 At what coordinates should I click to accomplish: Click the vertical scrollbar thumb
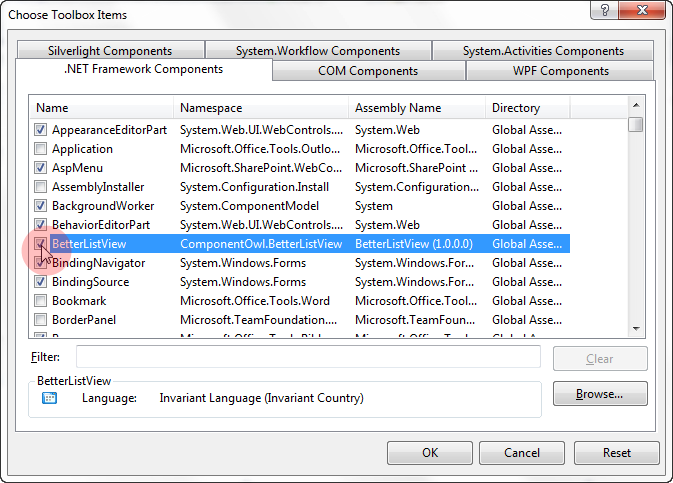[636, 124]
